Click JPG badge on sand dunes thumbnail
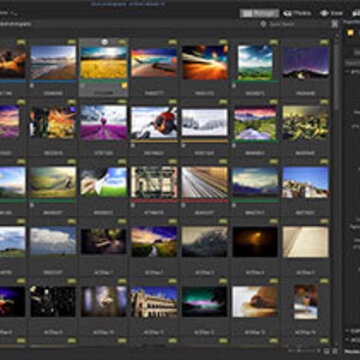The image size is (360, 360). click(x=274, y=281)
